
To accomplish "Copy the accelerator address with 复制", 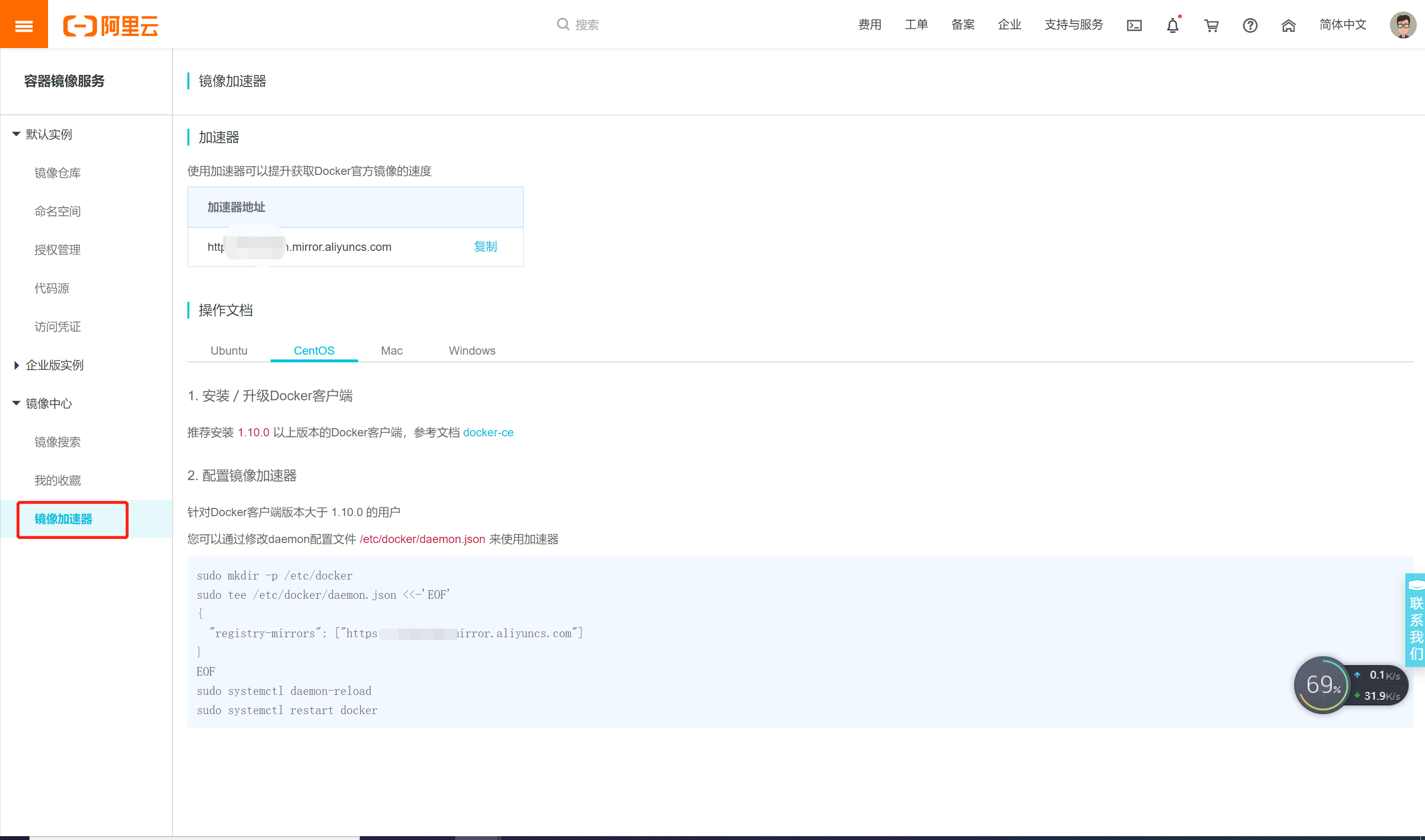I will [x=485, y=247].
